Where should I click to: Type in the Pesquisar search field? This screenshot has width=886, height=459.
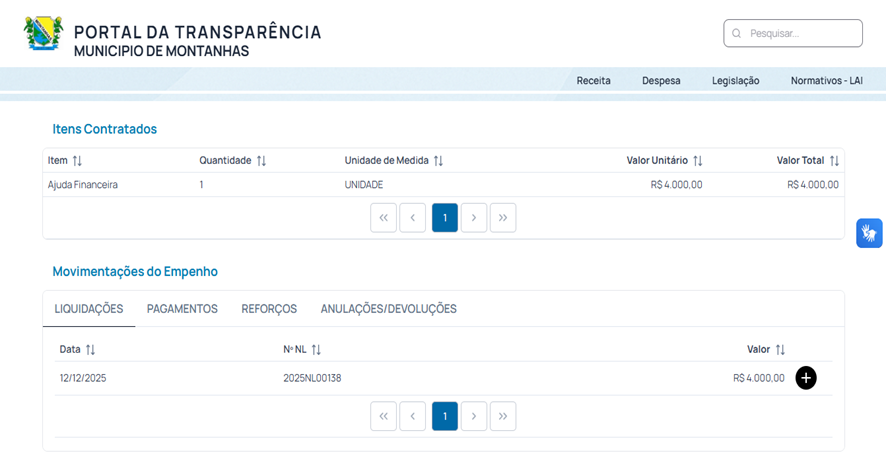[800, 33]
